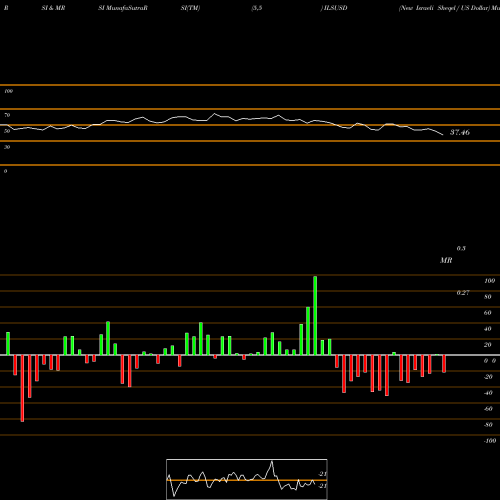500x500 pixels.
Task: Click the New Israeli Sheqel / US Dollar title
Action: [444, 8]
